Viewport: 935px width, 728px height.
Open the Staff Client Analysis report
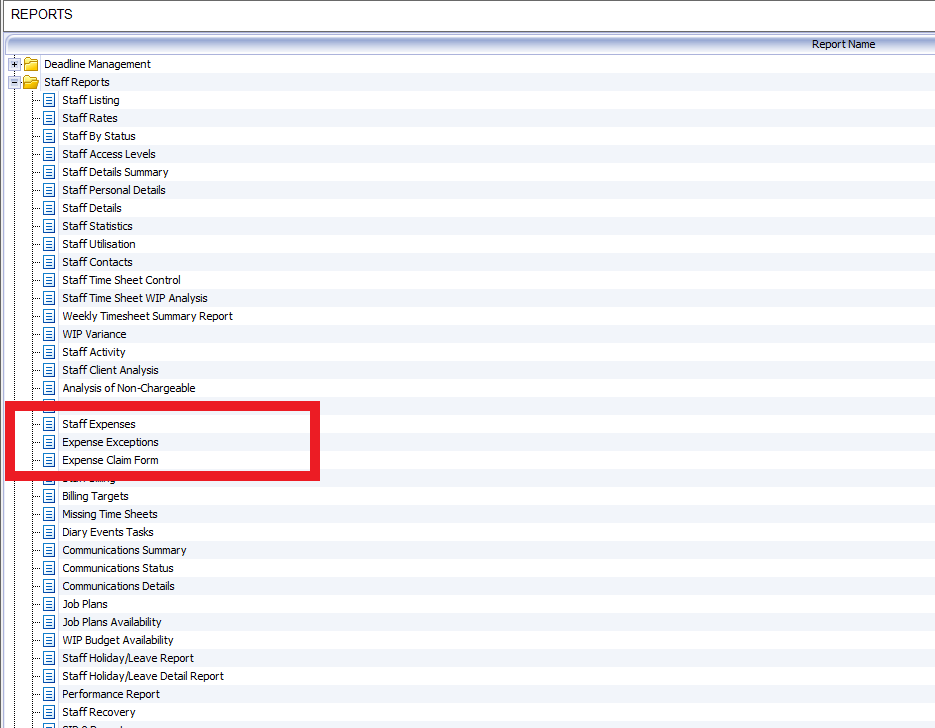tap(110, 370)
